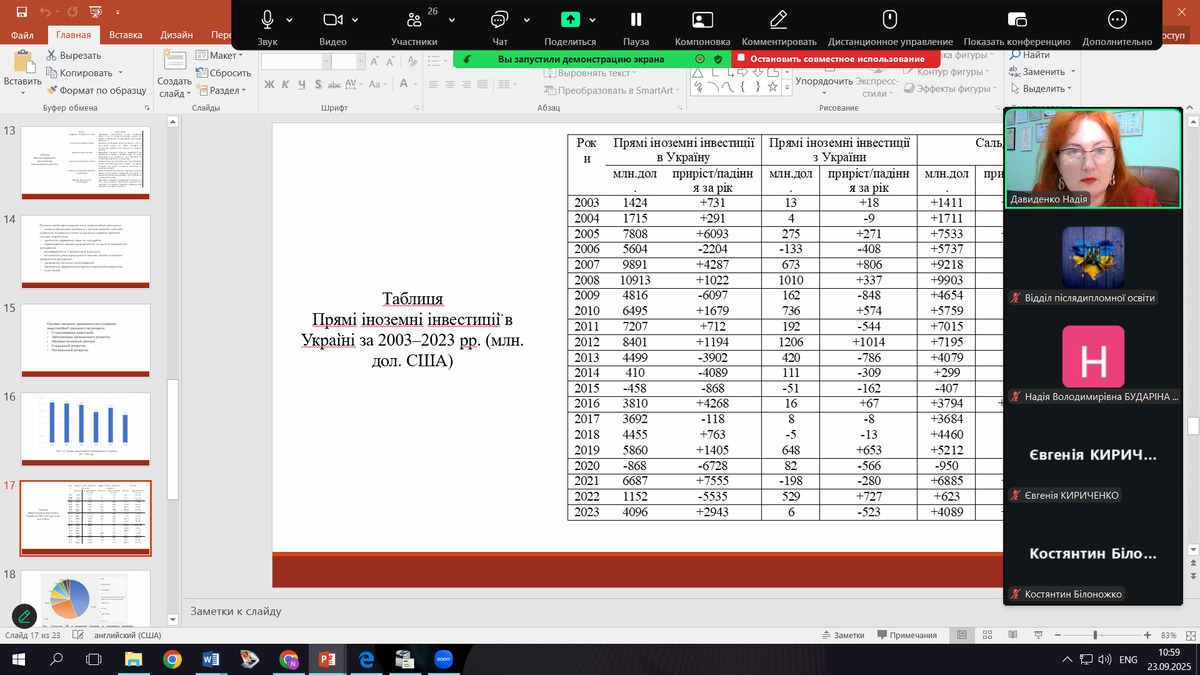Image resolution: width=1200 pixels, height=675 pixels.
Task: Open the Выделить selection dropdown
Action: pyautogui.click(x=1040, y=89)
